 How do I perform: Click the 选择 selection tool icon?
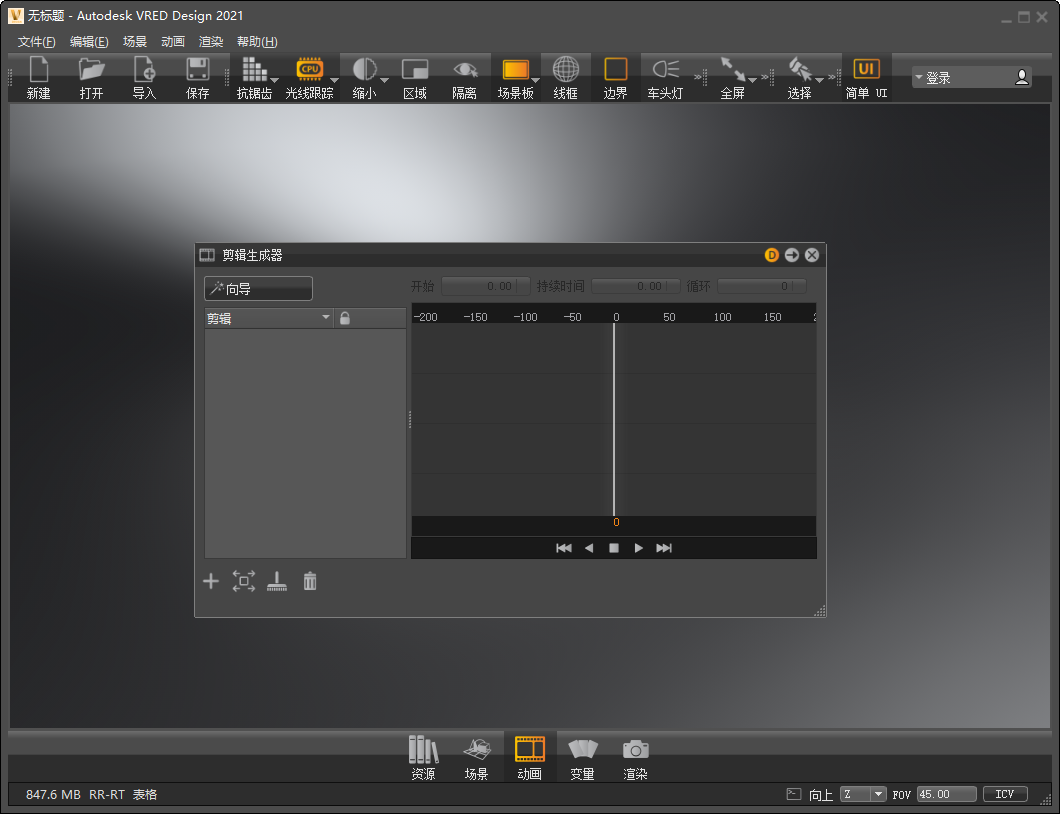[x=800, y=69]
